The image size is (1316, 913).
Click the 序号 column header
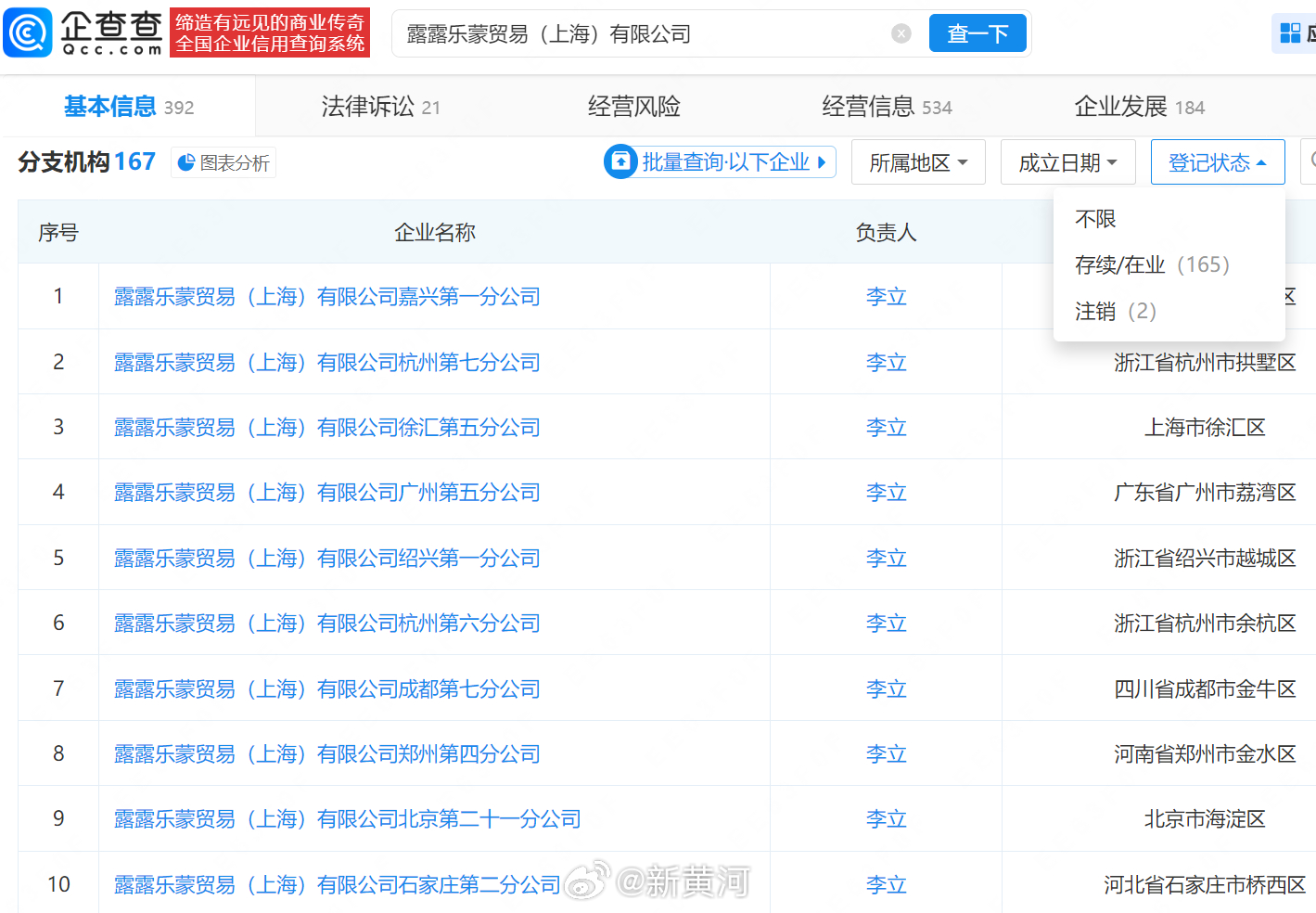[x=58, y=233]
